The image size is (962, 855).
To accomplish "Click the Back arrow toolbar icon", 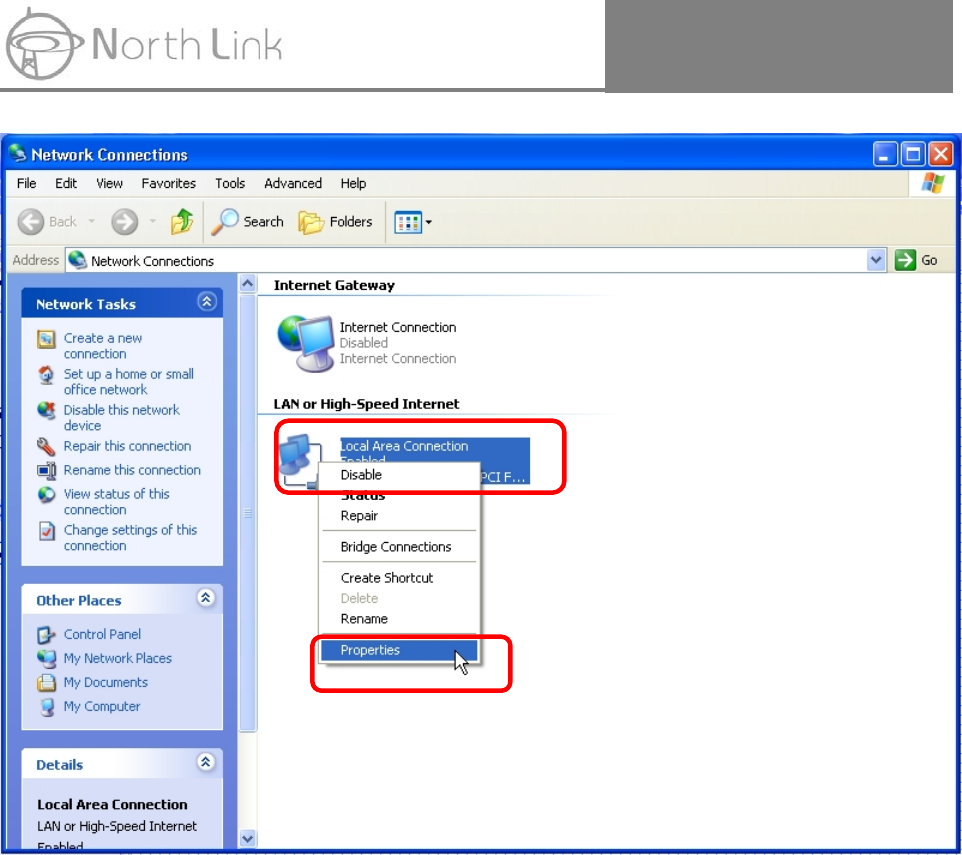I will click(31, 221).
